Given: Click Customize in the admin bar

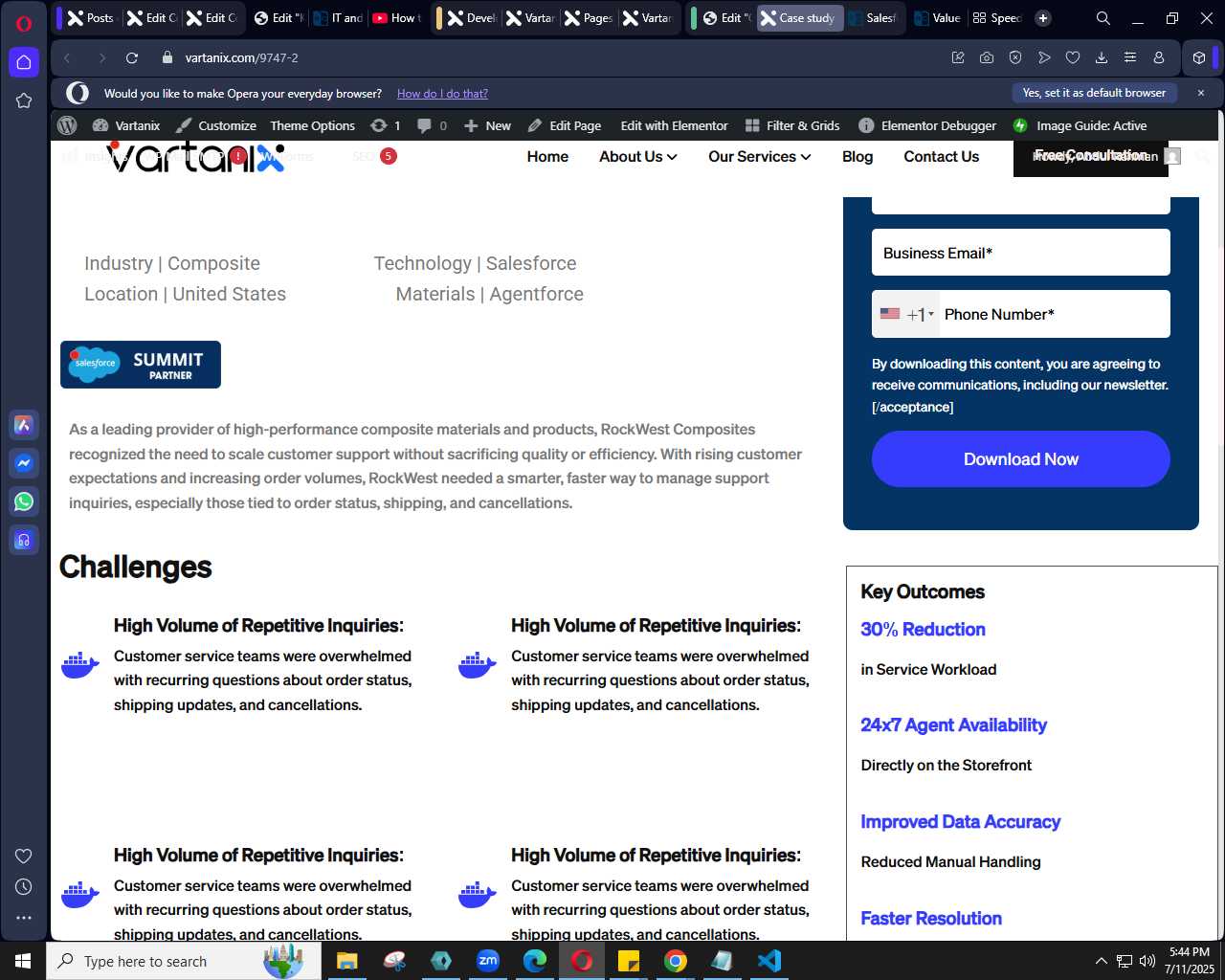Looking at the screenshot, I should pyautogui.click(x=216, y=125).
